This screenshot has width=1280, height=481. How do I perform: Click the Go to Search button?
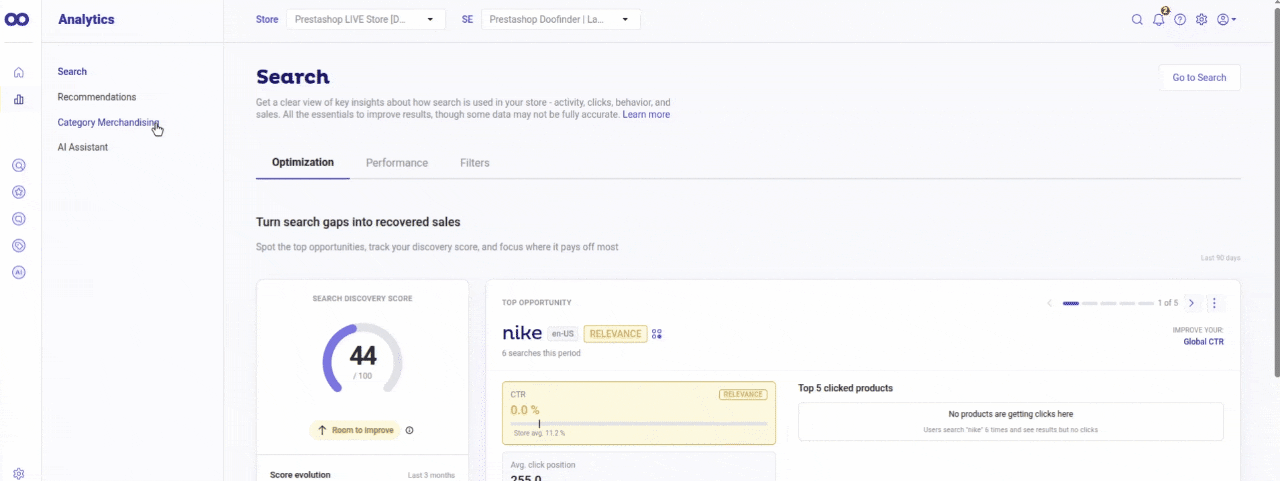click(x=1199, y=78)
